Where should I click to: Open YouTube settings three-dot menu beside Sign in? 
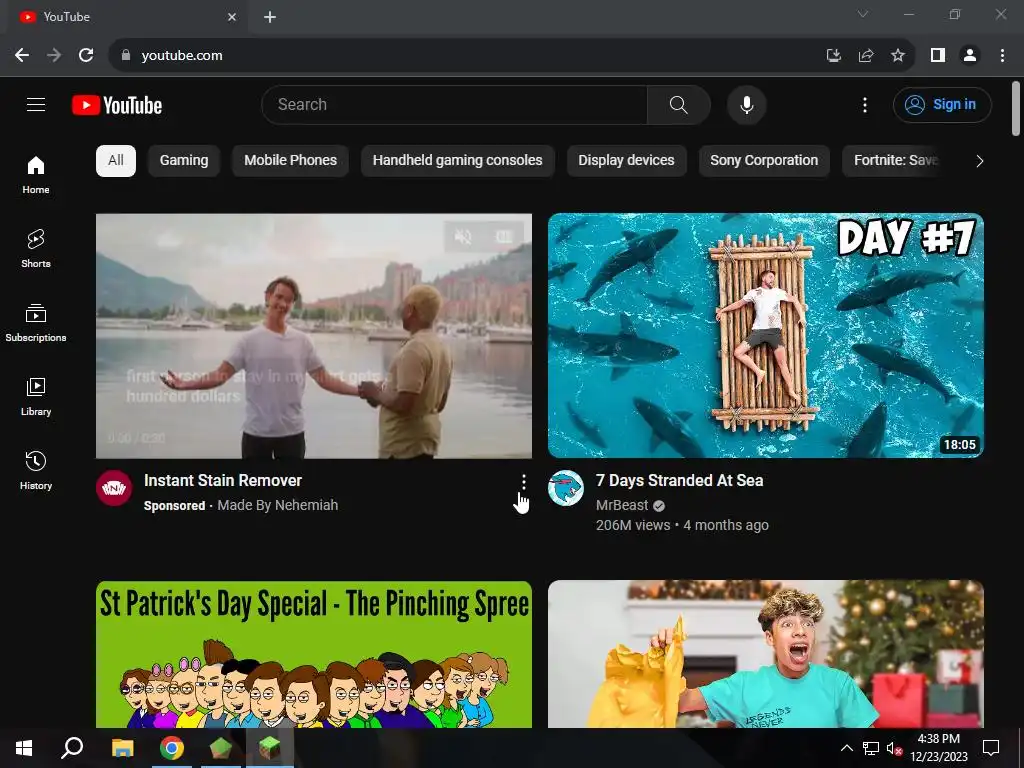pos(865,104)
